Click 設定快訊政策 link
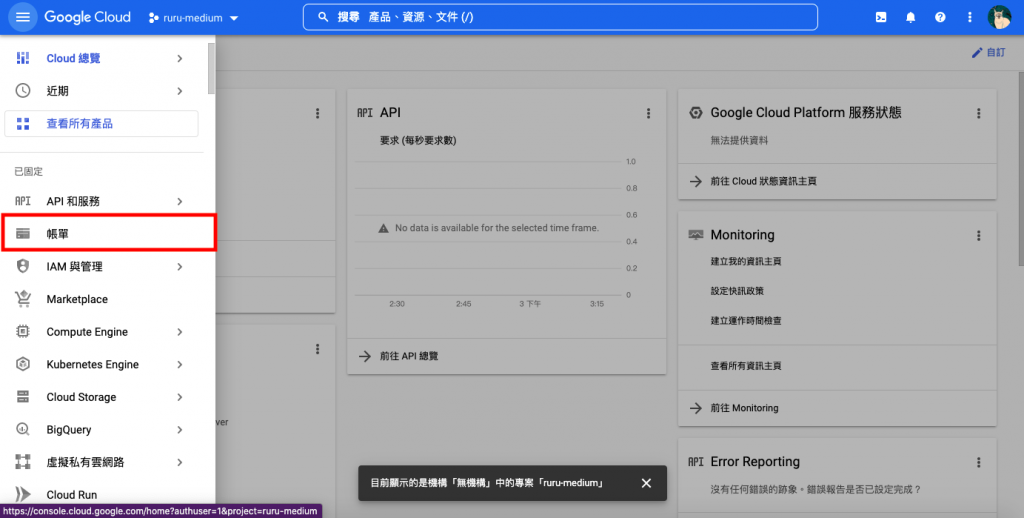1024x518 pixels. point(737,291)
